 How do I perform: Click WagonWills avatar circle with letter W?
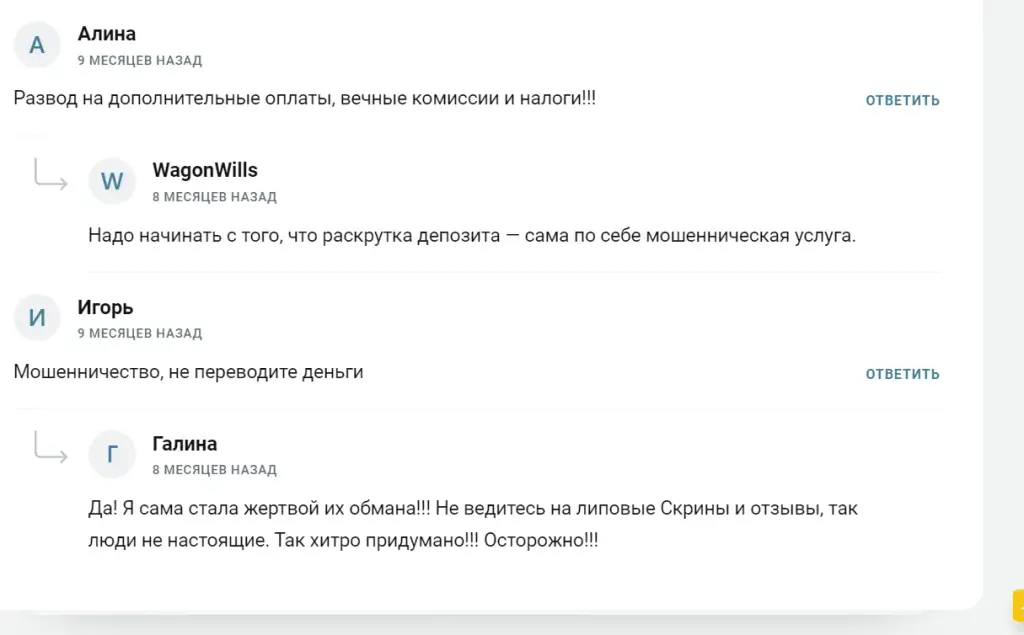(x=112, y=181)
